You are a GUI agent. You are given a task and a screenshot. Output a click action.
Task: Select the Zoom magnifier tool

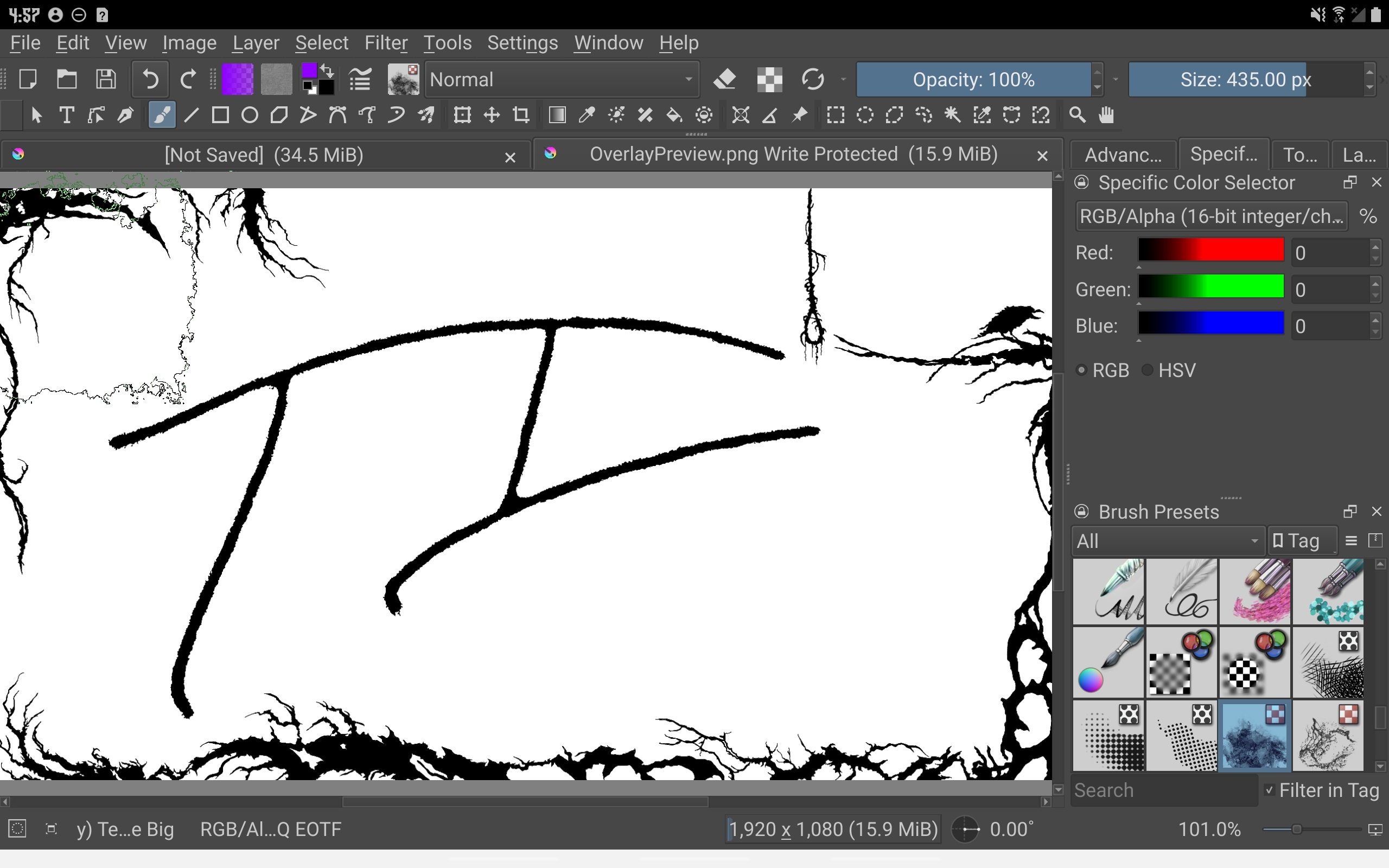(1078, 116)
